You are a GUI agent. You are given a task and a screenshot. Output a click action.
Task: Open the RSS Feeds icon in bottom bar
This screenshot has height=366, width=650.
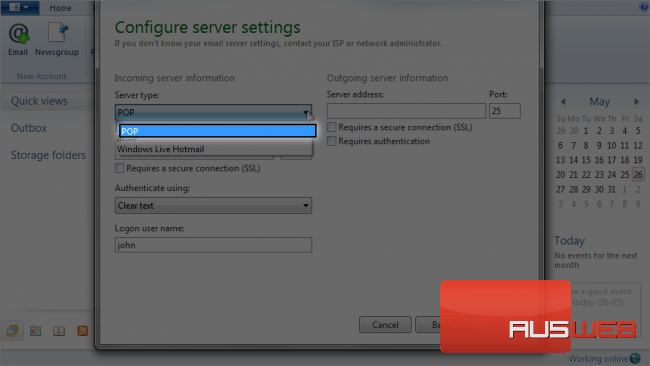coord(82,330)
